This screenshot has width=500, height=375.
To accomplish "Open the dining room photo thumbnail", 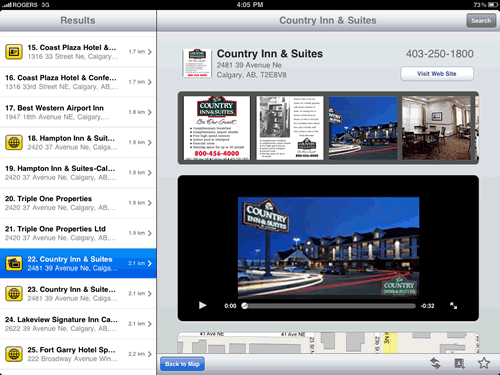I will coord(436,128).
